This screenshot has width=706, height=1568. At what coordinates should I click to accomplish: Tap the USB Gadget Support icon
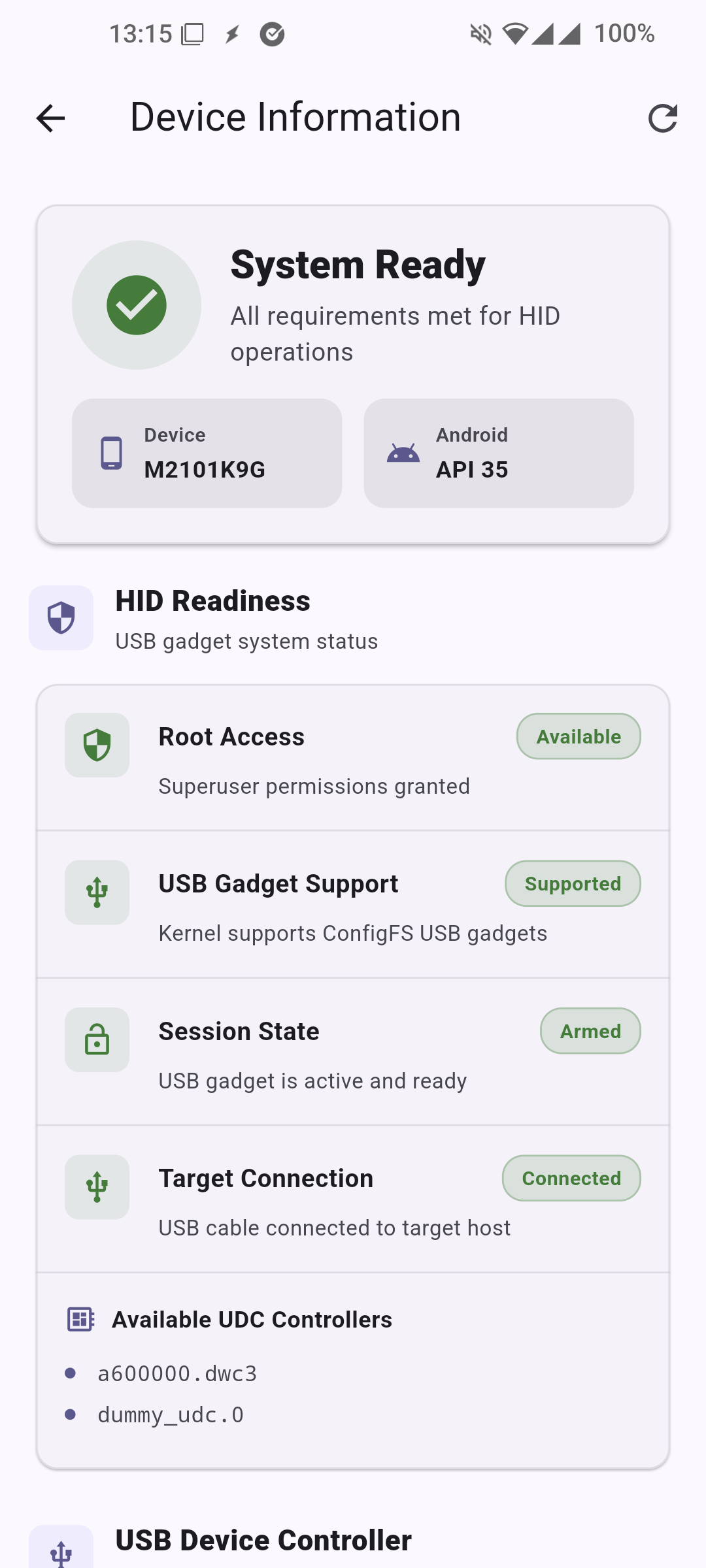pos(97,892)
